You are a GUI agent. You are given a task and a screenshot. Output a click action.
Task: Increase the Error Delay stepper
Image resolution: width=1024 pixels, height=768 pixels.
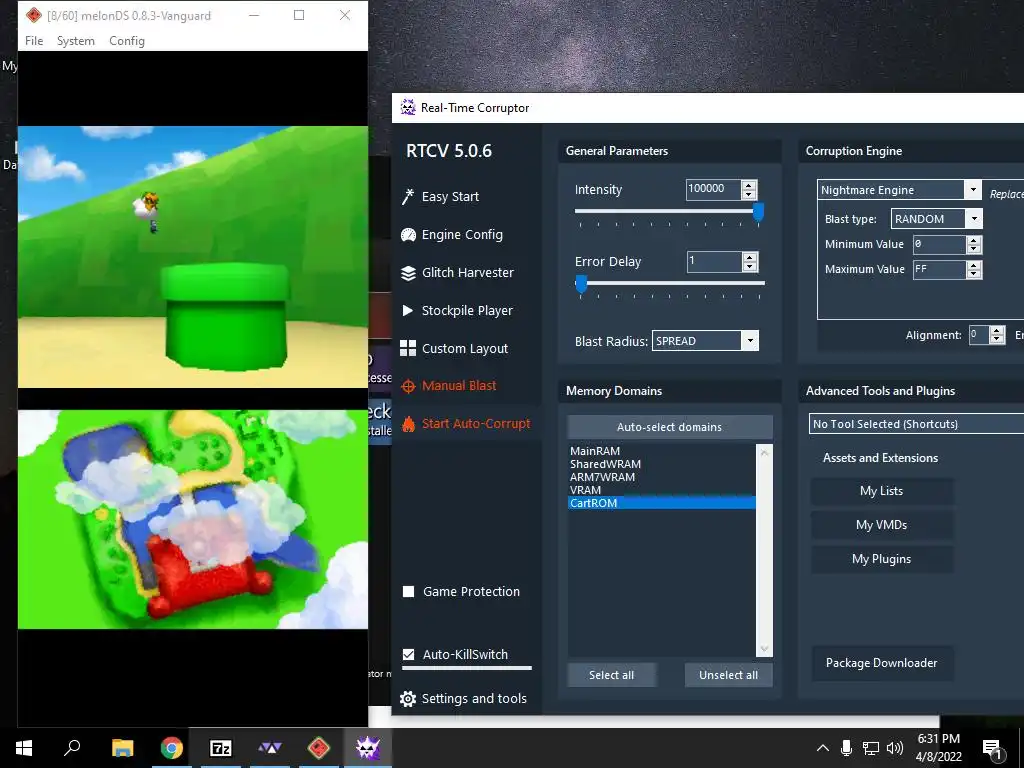[750, 257]
